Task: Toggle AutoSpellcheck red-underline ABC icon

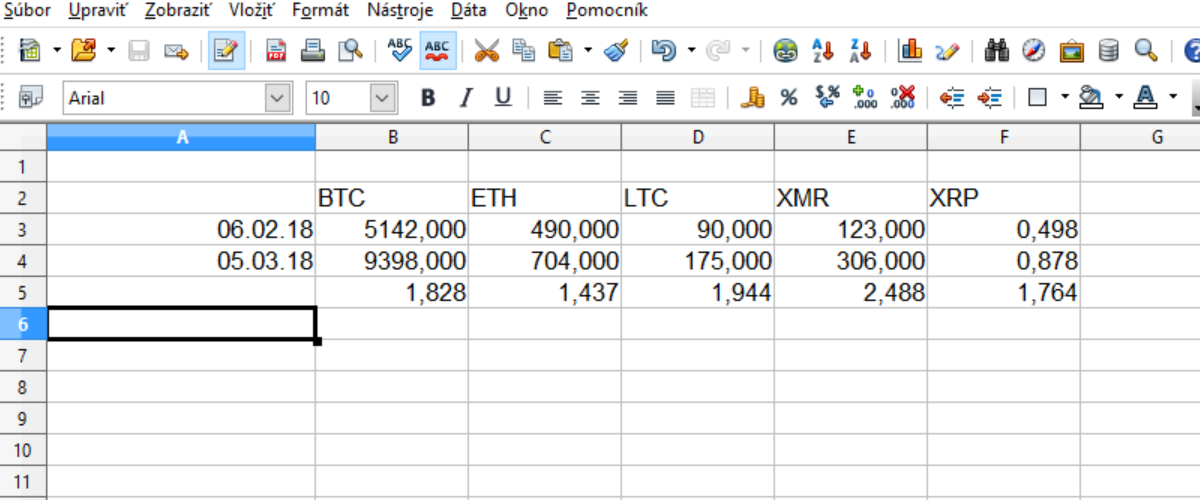Action: tap(437, 50)
